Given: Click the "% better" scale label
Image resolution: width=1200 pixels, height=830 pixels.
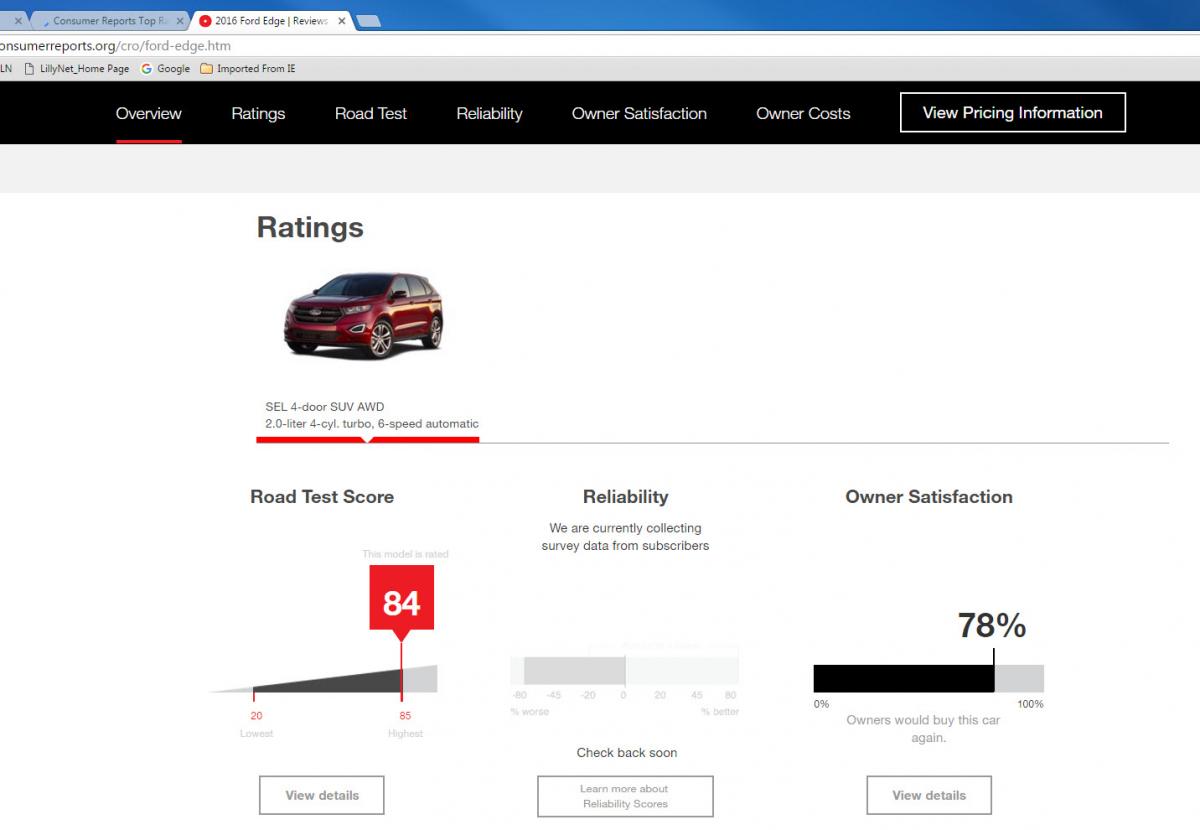Looking at the screenshot, I should point(720,712).
